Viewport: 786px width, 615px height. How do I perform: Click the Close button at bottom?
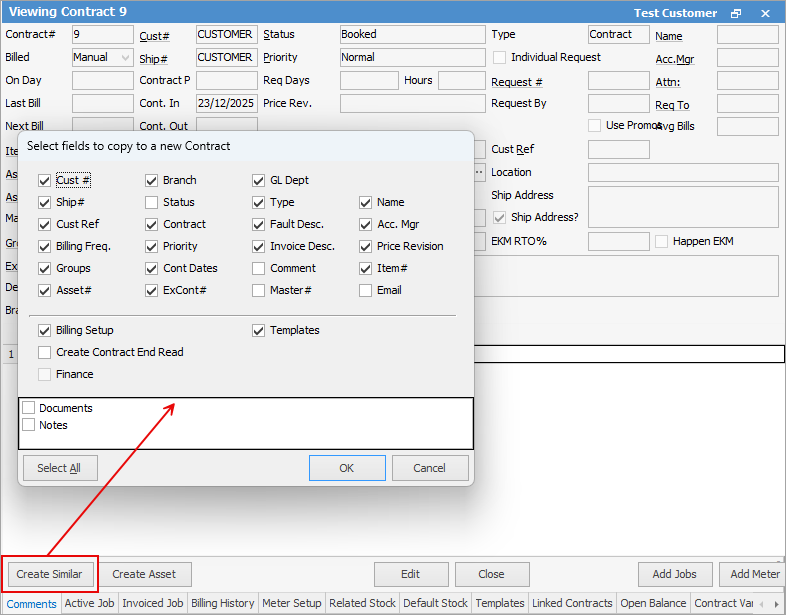click(492, 574)
